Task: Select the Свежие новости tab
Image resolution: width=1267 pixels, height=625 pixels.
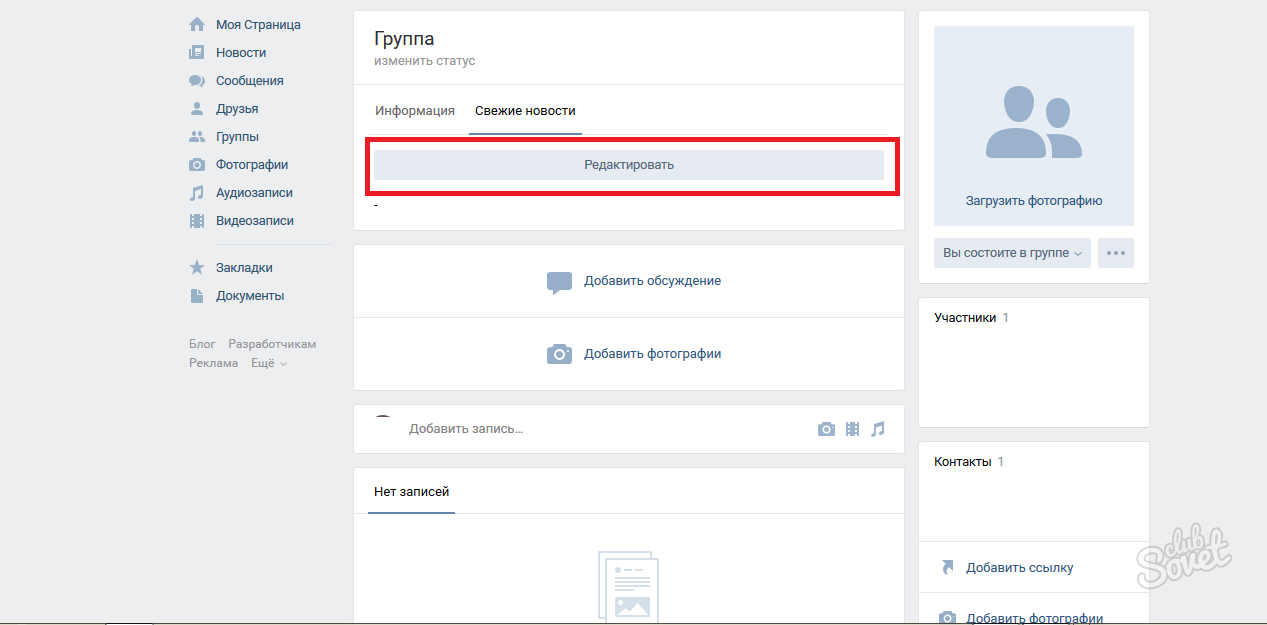Action: [x=525, y=111]
